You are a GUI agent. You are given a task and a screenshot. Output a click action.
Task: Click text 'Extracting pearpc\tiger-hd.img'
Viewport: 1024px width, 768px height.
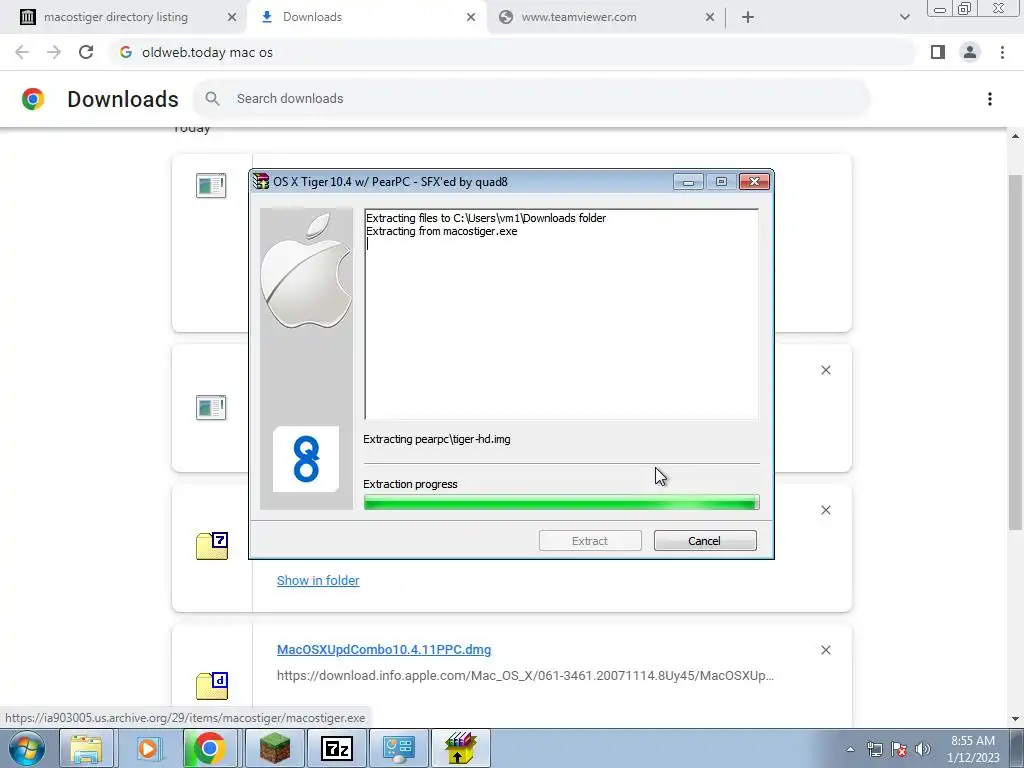(437, 439)
